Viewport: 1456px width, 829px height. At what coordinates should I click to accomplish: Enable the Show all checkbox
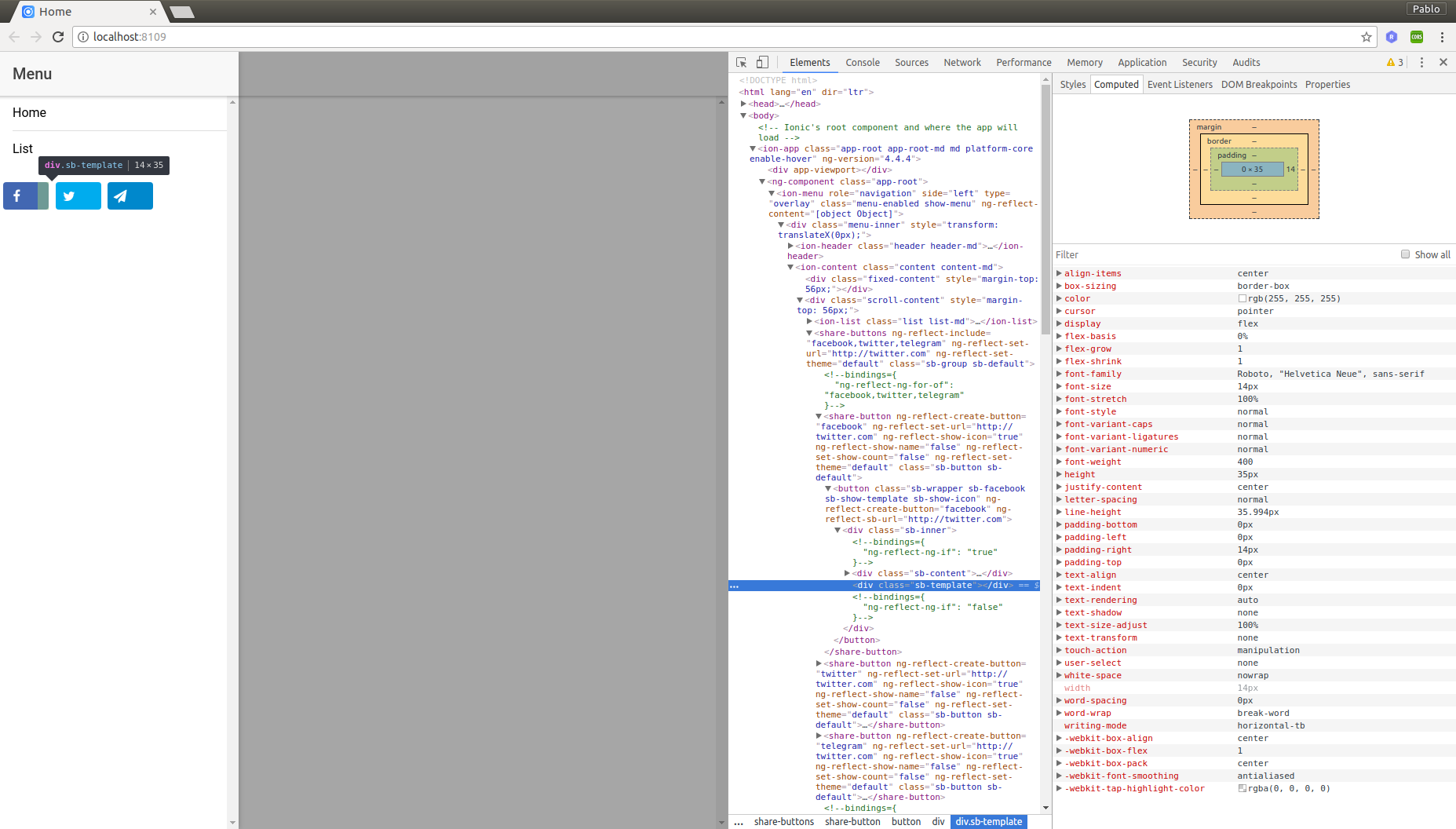point(1405,254)
